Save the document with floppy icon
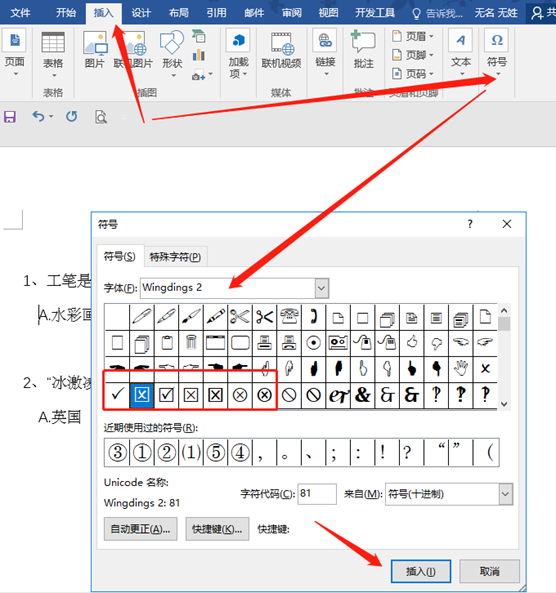This screenshot has width=556, height=593. click(10, 117)
